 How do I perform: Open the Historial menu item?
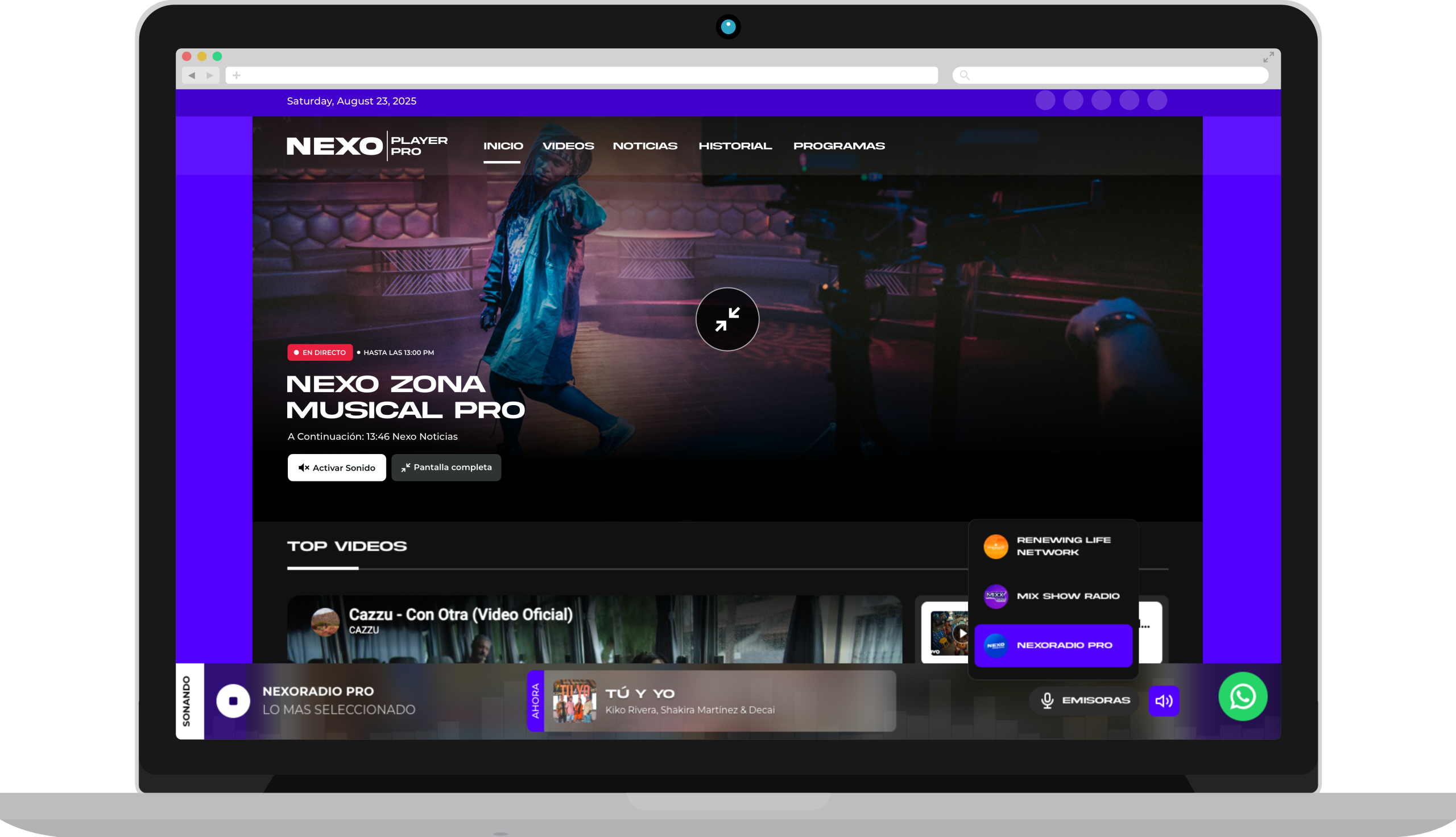(735, 146)
